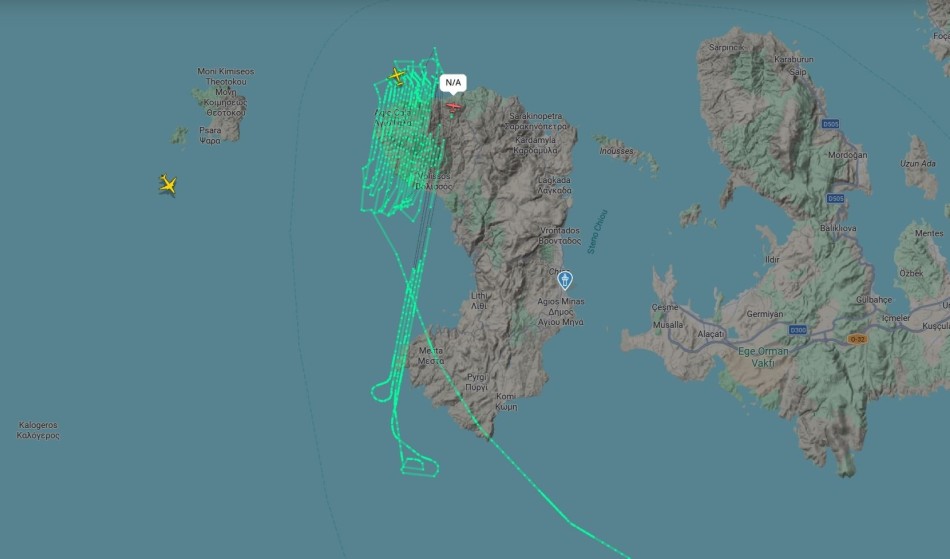Screen dimensions: 950x559
Task: Click the D505 shield above Mordoğan
Action: coord(830,124)
